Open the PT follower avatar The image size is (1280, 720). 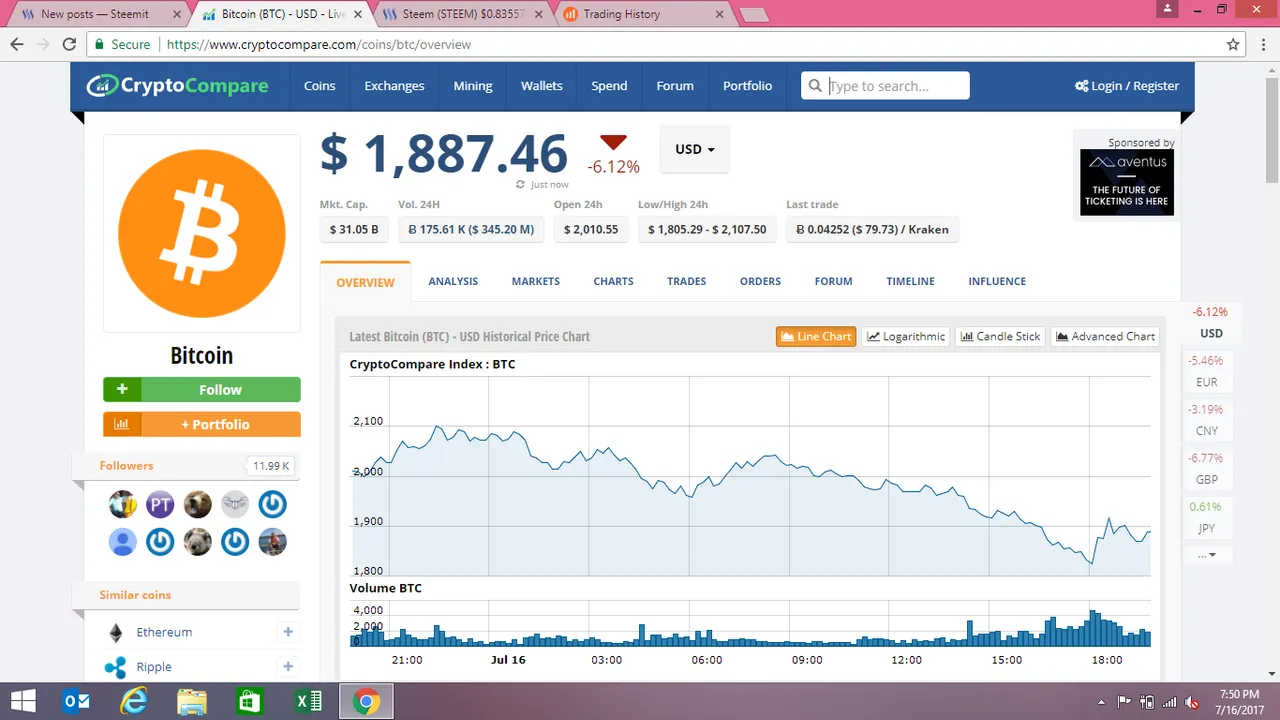click(x=160, y=505)
